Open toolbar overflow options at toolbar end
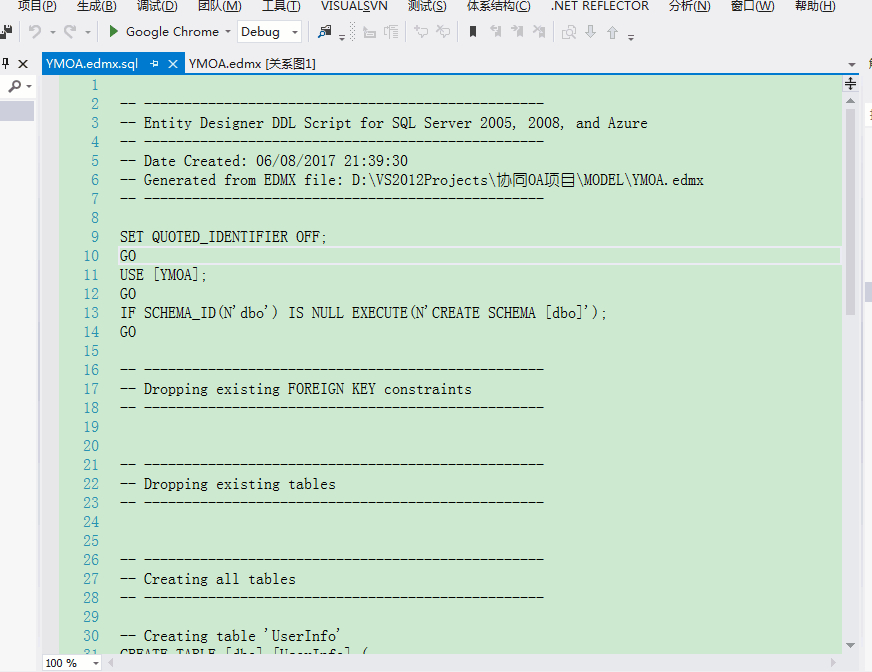The height and width of the screenshot is (672, 872). pos(631,37)
